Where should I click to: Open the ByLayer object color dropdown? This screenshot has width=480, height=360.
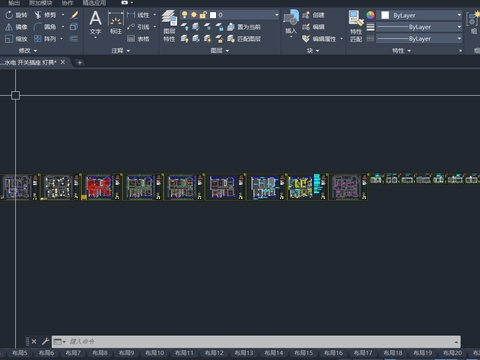click(420, 15)
